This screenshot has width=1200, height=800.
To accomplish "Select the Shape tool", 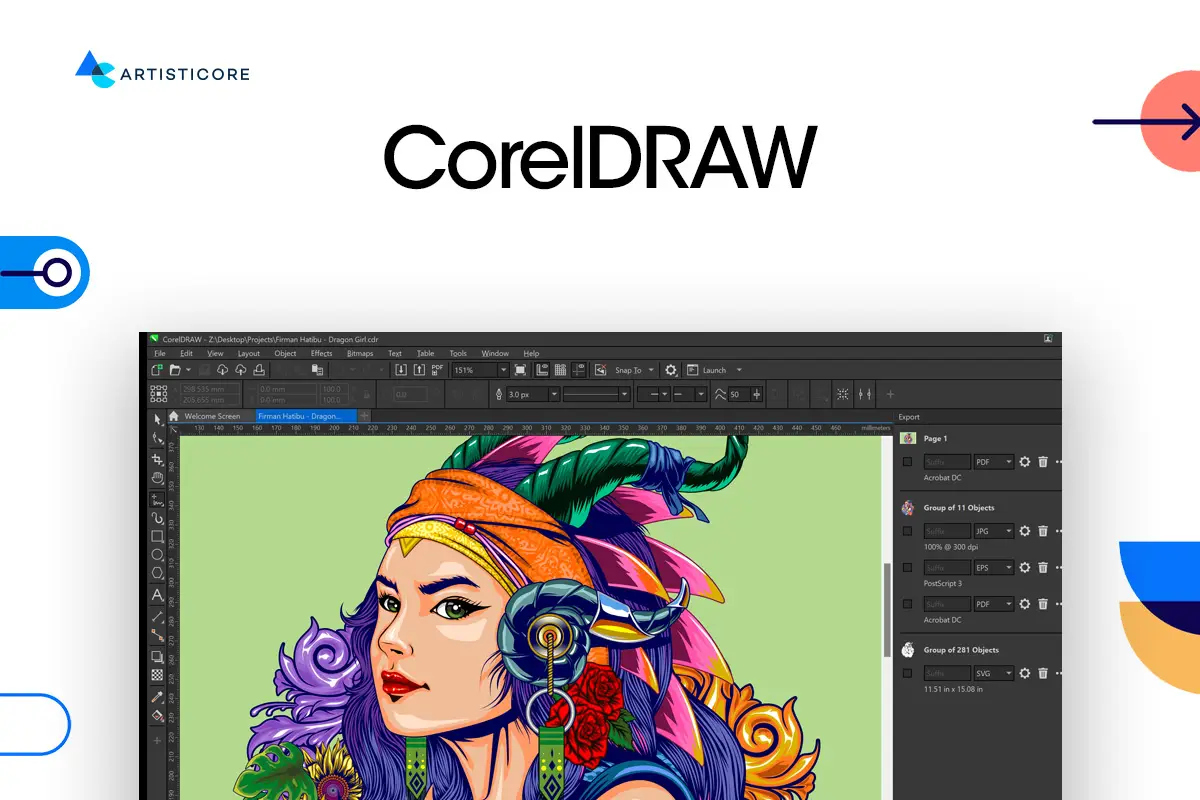I will (x=156, y=438).
